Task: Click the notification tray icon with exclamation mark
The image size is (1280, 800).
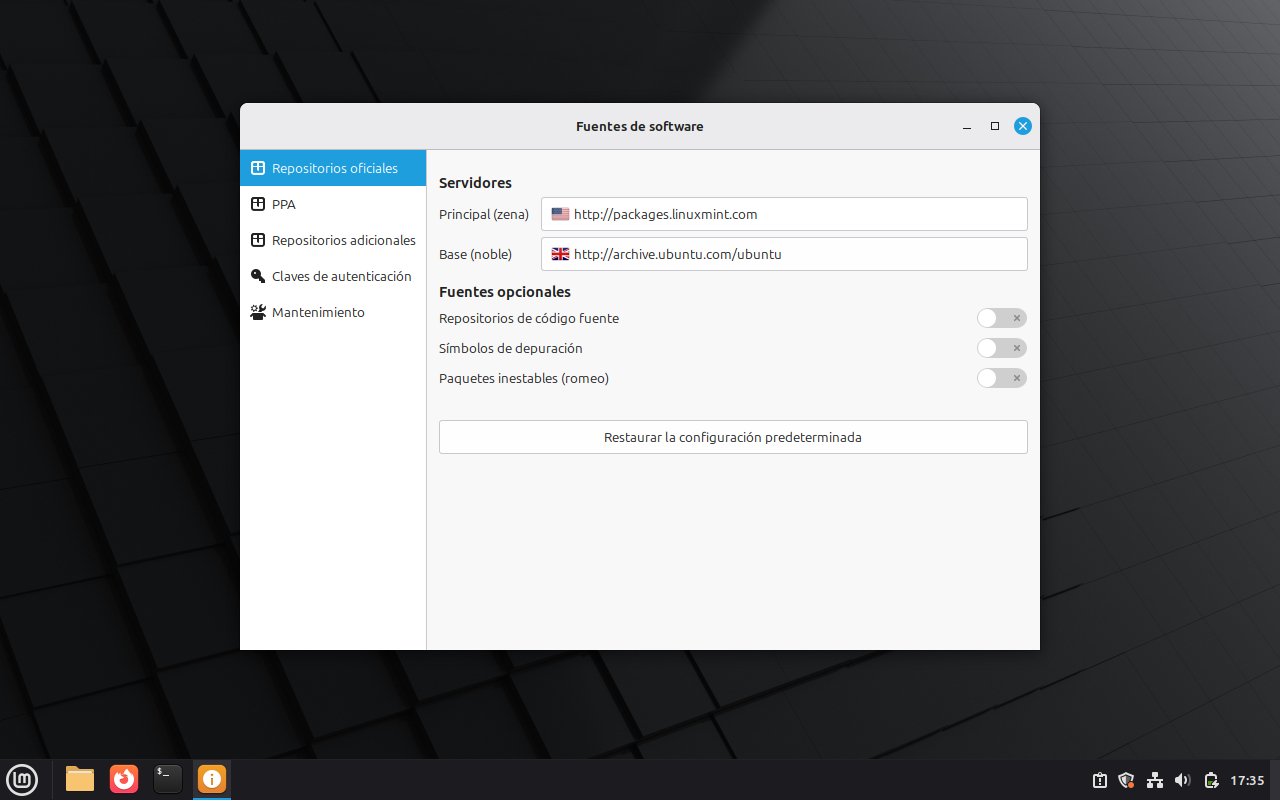Action: coord(1099,780)
